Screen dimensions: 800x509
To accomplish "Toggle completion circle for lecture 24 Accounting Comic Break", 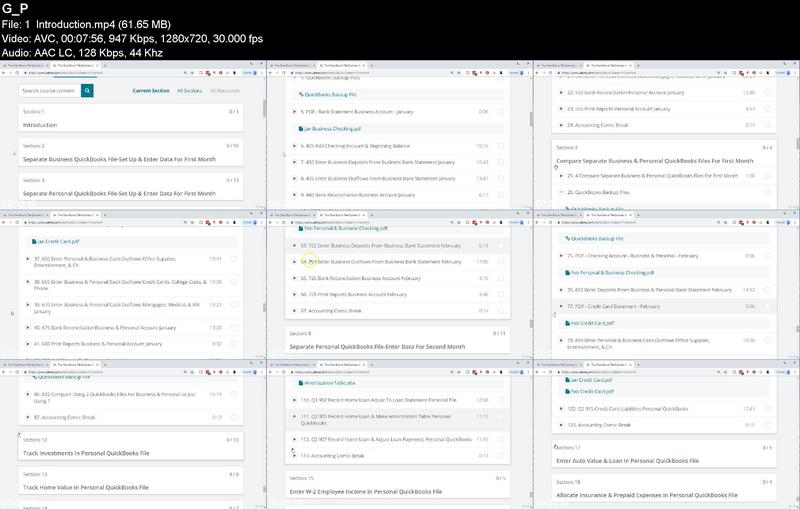I will pyautogui.click(x=767, y=125).
